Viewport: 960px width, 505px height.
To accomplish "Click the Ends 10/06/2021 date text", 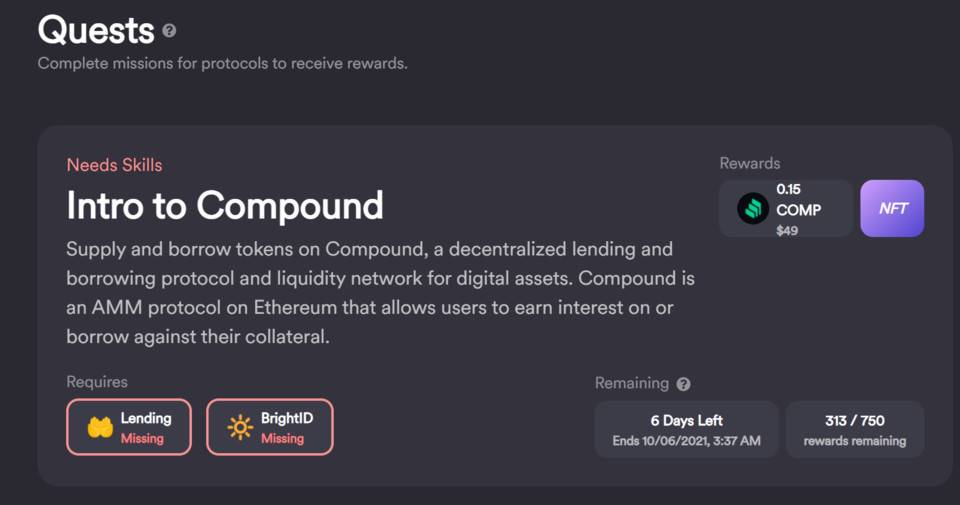I will 686,441.
